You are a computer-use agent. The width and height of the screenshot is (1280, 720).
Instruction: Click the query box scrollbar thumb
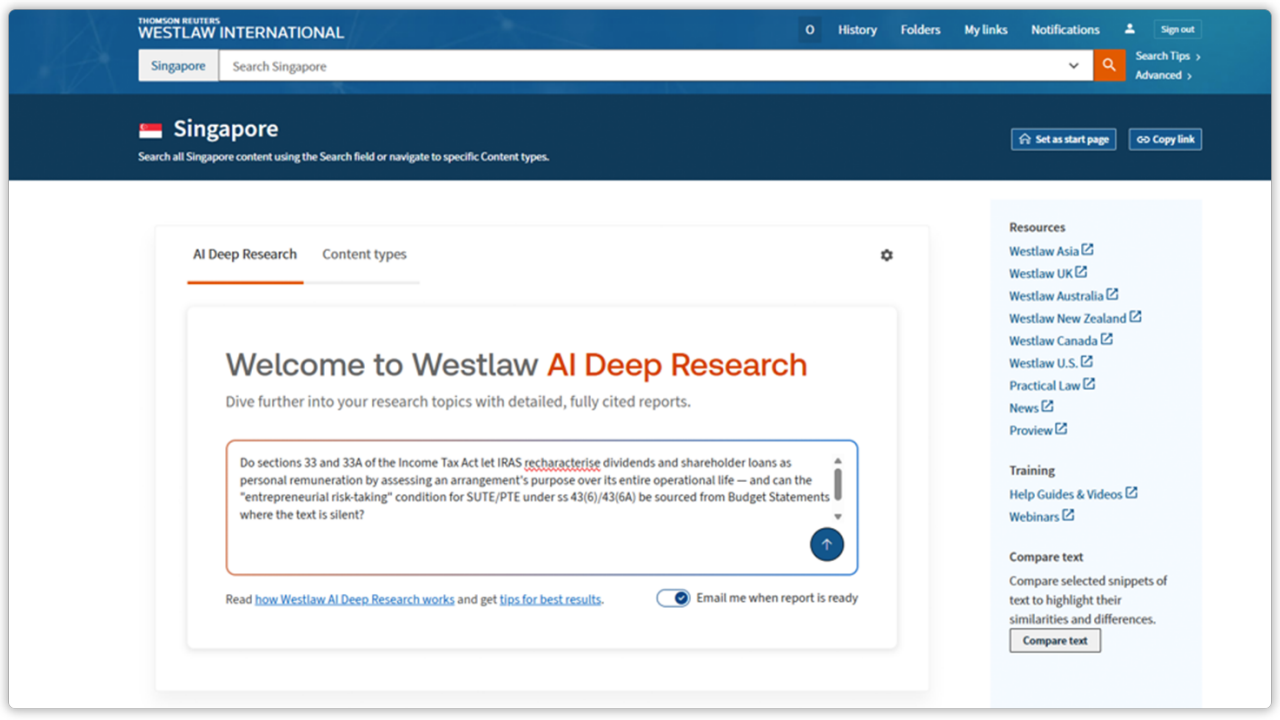pyautogui.click(x=838, y=484)
